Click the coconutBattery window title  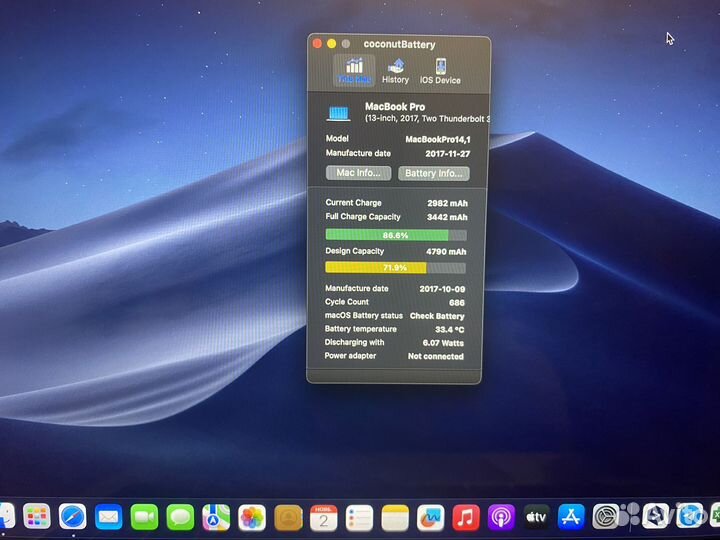(x=399, y=45)
